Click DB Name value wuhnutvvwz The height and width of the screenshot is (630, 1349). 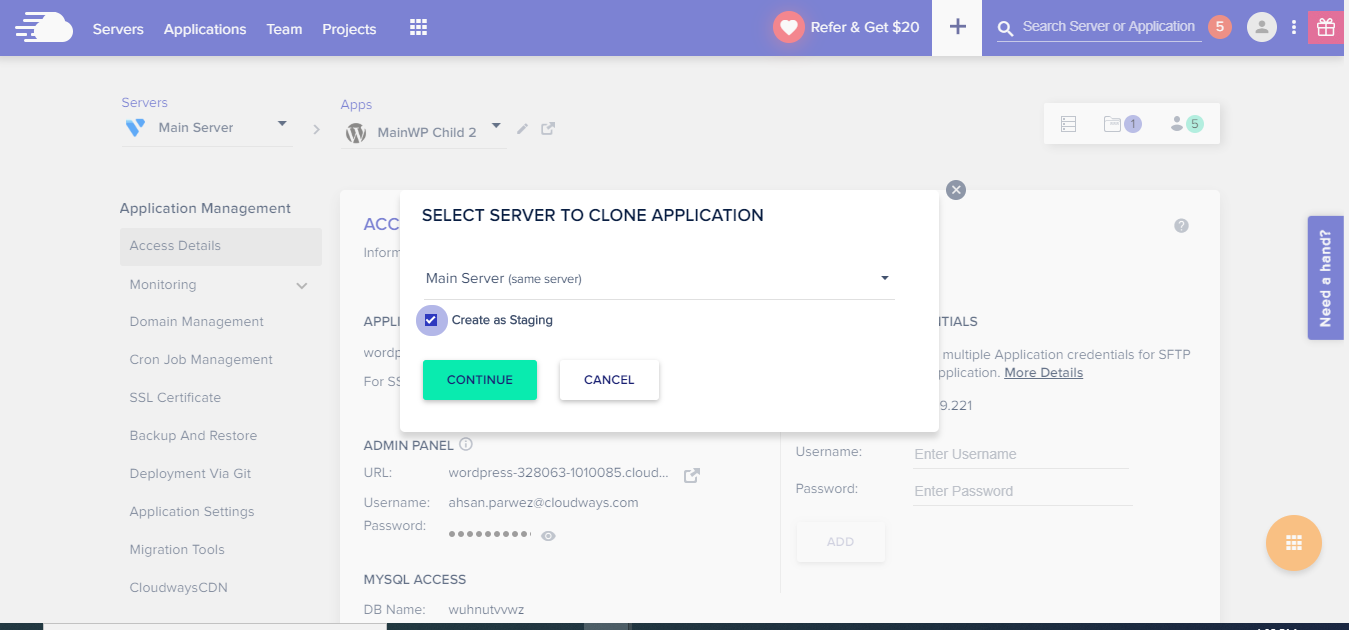coord(486,610)
